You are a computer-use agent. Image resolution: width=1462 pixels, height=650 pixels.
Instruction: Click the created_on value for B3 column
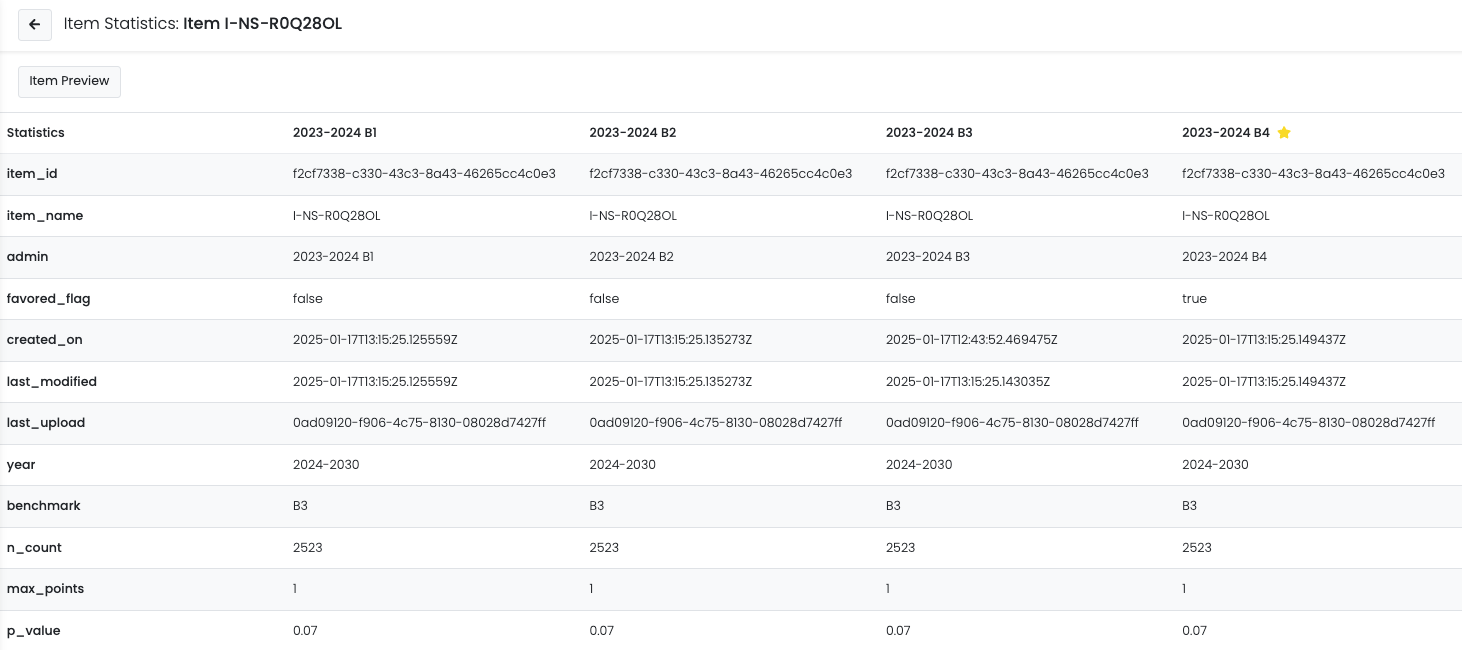(x=971, y=340)
